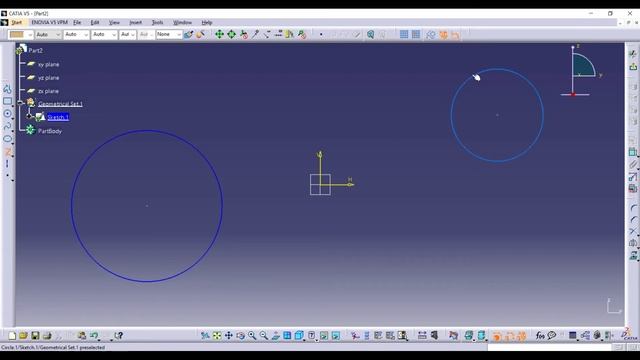The width and height of the screenshot is (640, 360).
Task: Click the Fit All In icon
Action: pos(217,336)
